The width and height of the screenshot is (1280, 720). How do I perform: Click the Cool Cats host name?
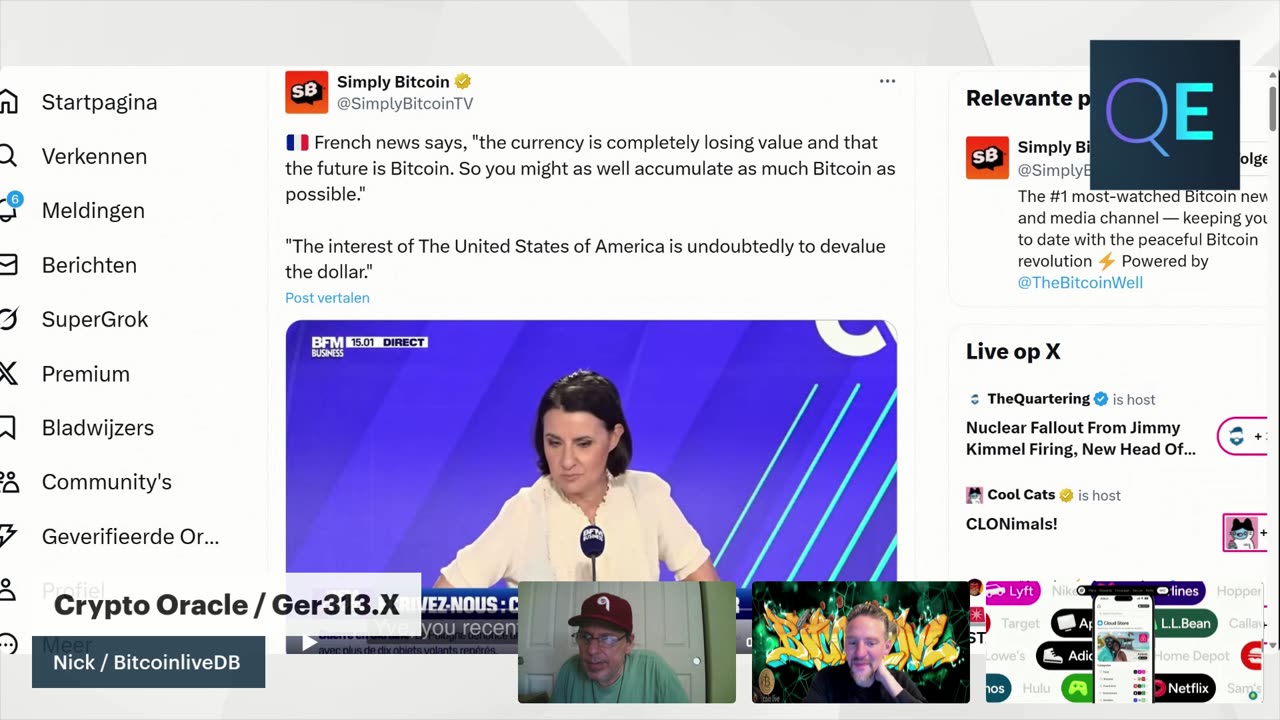click(1021, 495)
